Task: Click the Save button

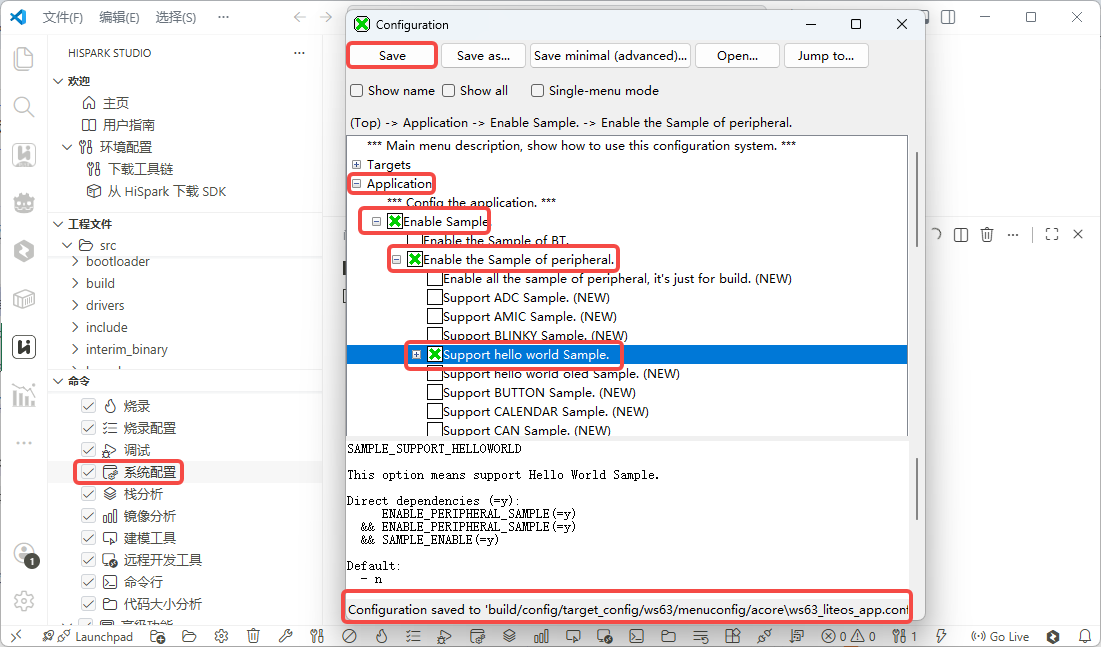Action: [x=393, y=55]
